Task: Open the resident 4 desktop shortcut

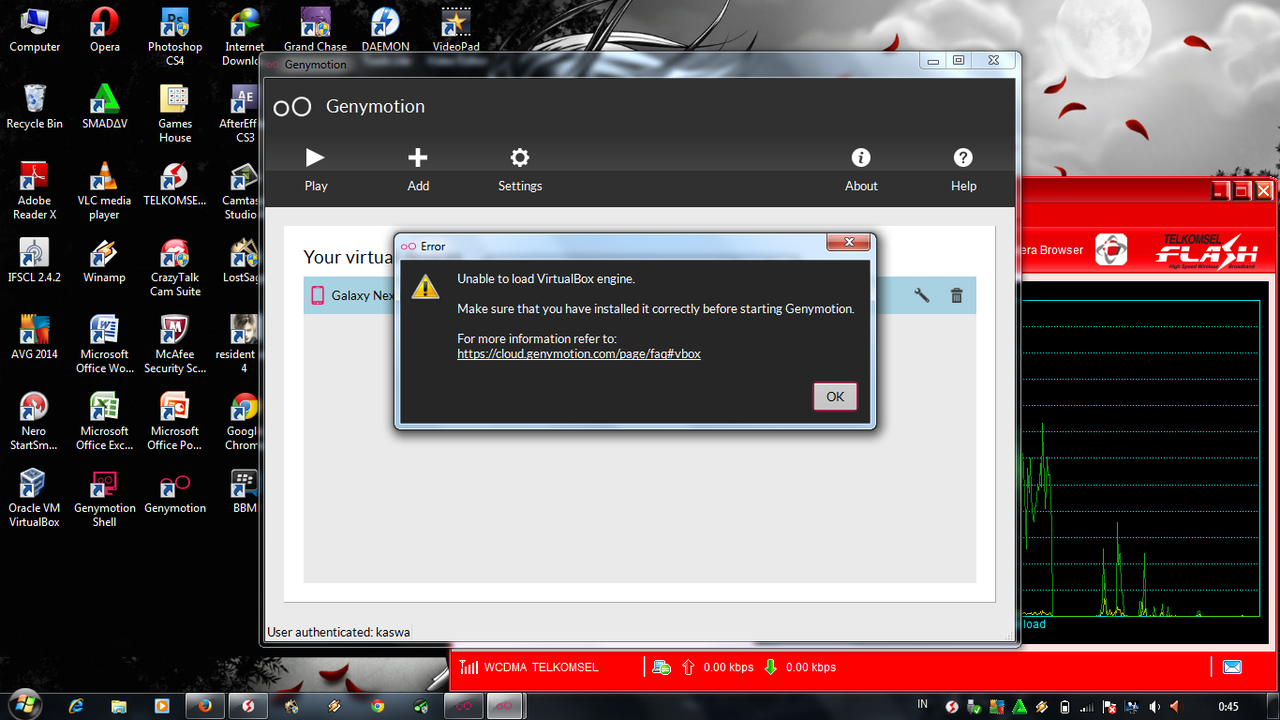Action: pos(238,345)
